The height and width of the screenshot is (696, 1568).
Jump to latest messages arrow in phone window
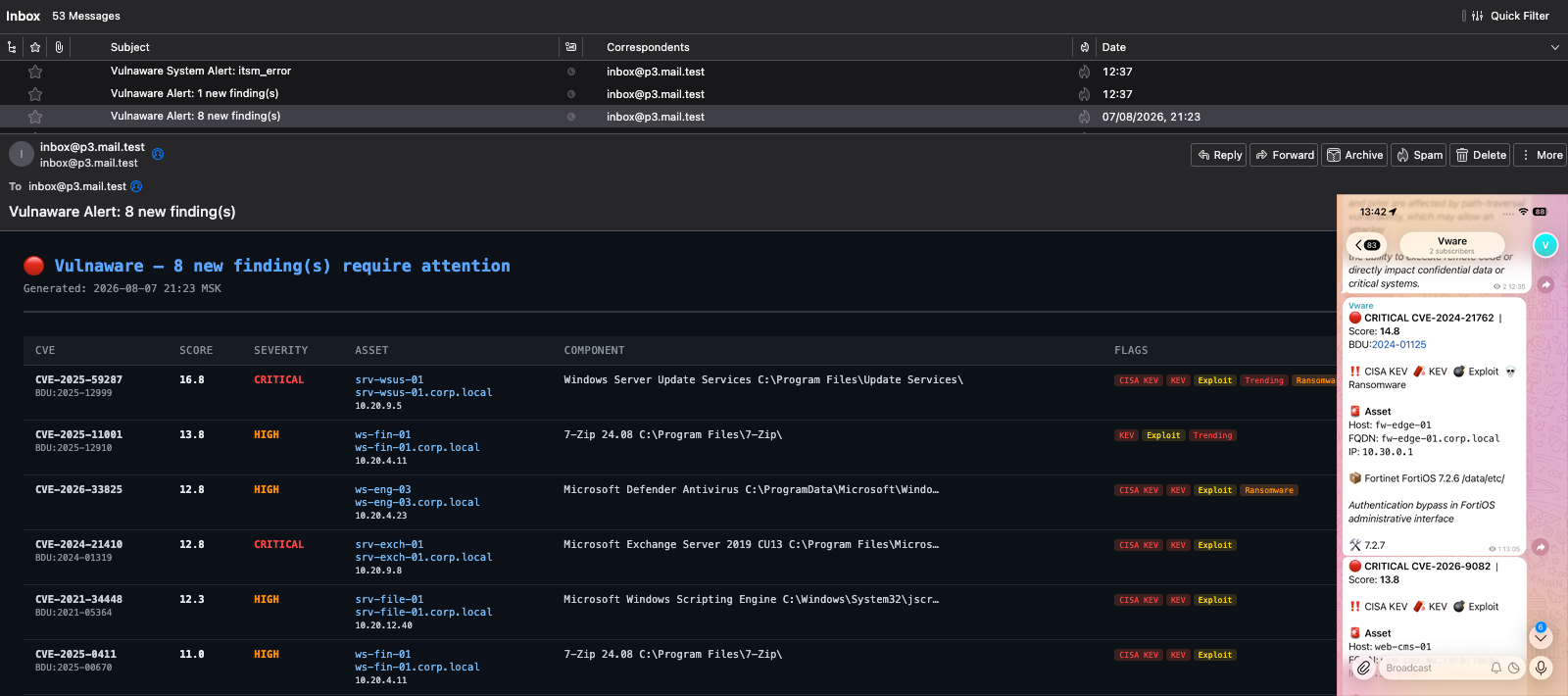coord(1541,637)
